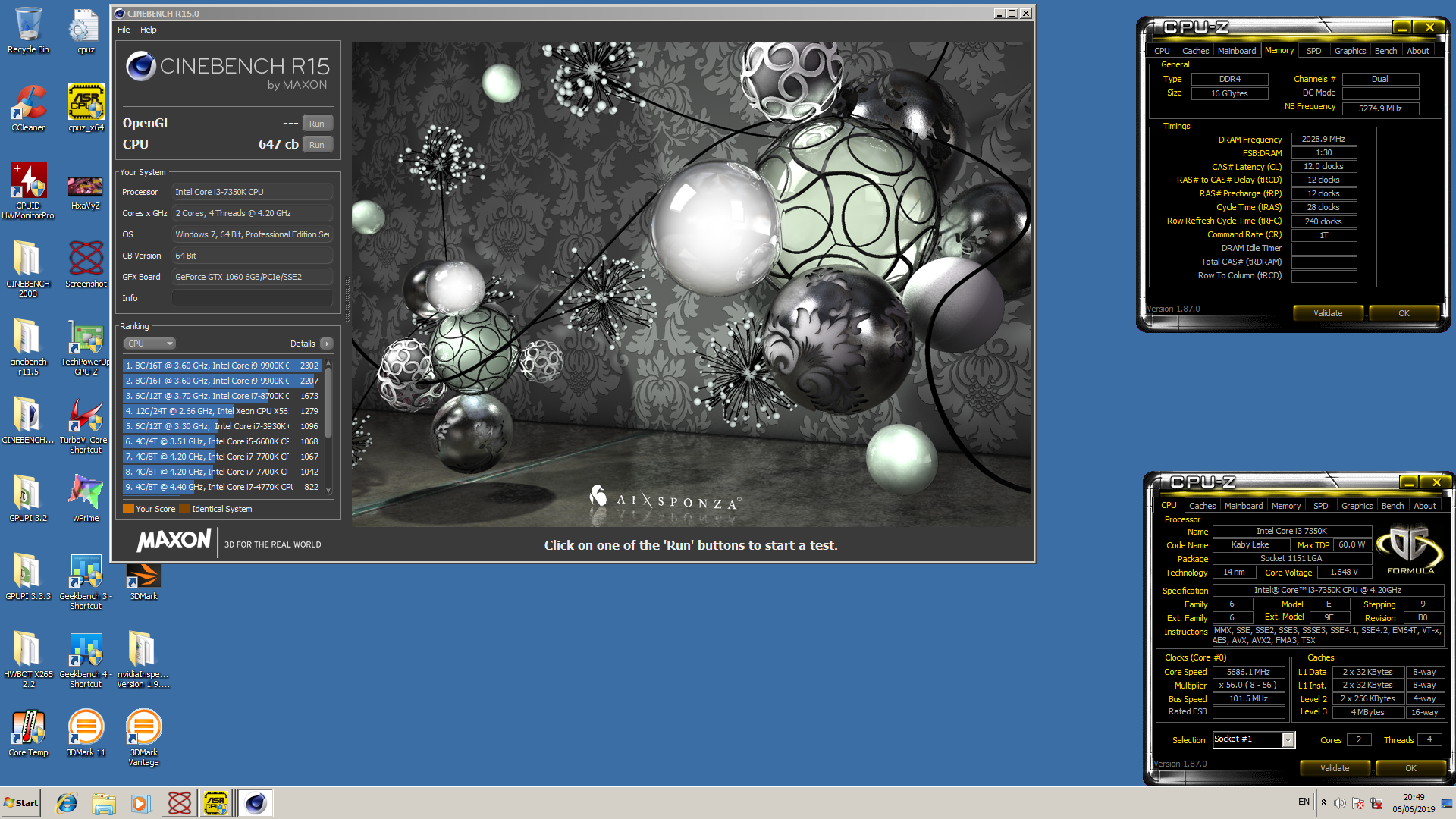Screen dimensions: 1456x819
Task: Switch to Cinebench in the taskbar
Action: (x=256, y=803)
